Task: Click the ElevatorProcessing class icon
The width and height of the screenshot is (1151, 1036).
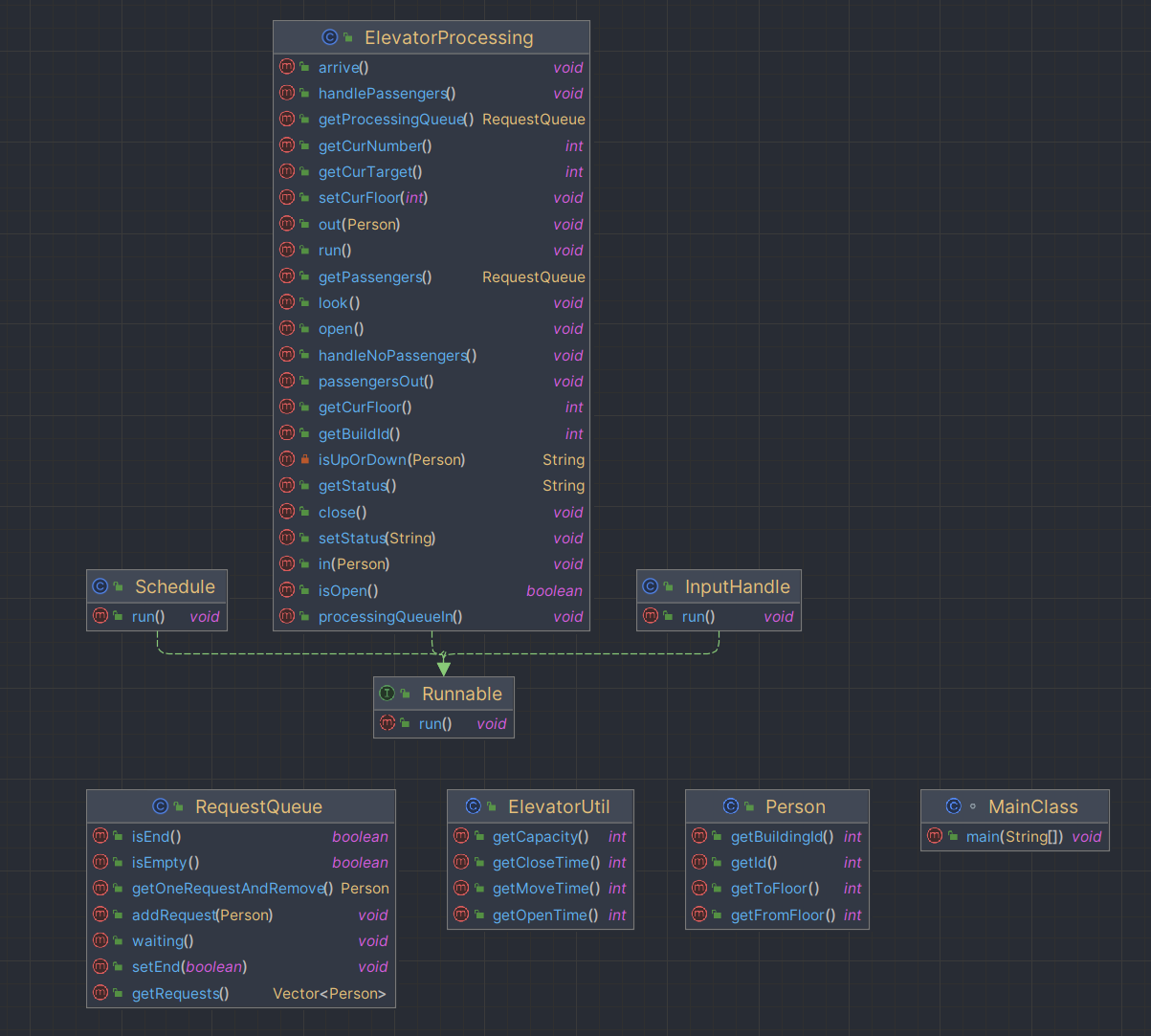Action: click(x=330, y=37)
